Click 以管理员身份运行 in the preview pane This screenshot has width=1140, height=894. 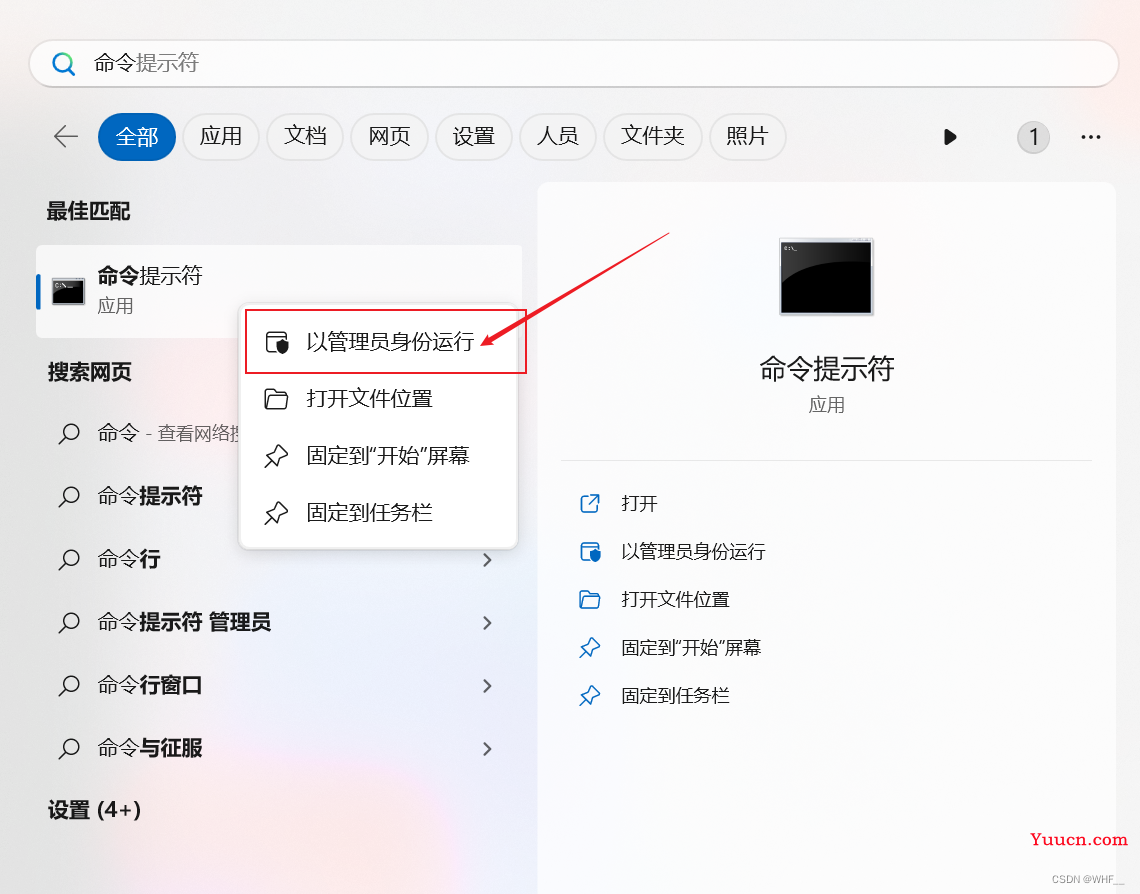(693, 552)
